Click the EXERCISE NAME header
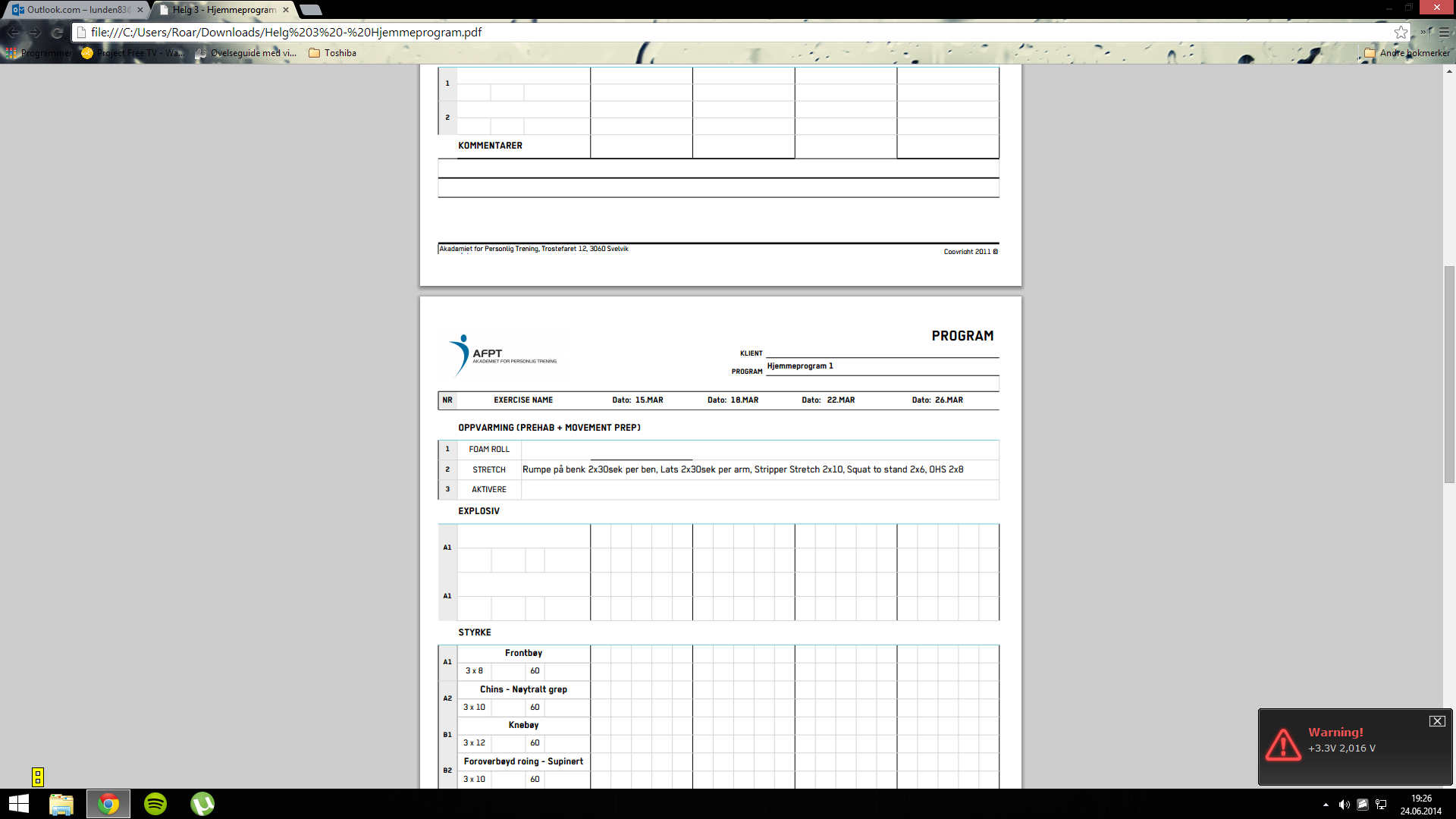Image resolution: width=1456 pixels, height=819 pixels. pos(523,400)
